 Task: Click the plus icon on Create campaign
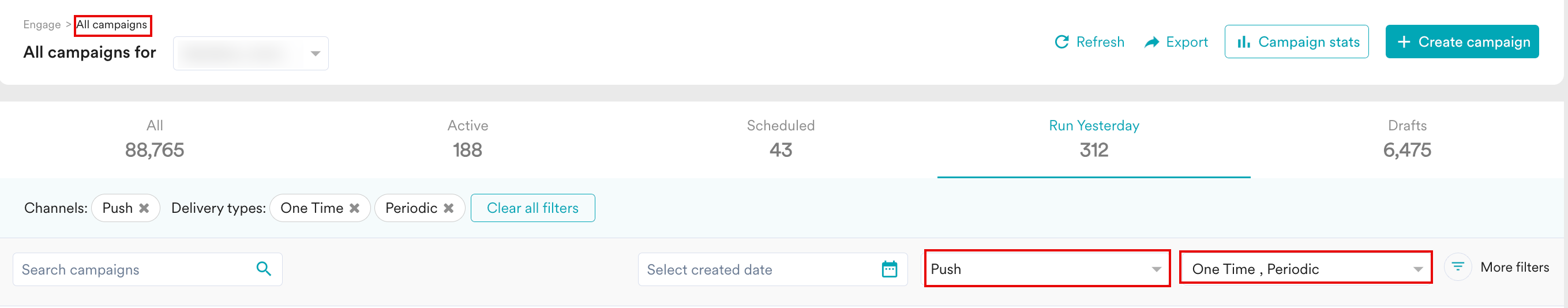[x=1404, y=42]
